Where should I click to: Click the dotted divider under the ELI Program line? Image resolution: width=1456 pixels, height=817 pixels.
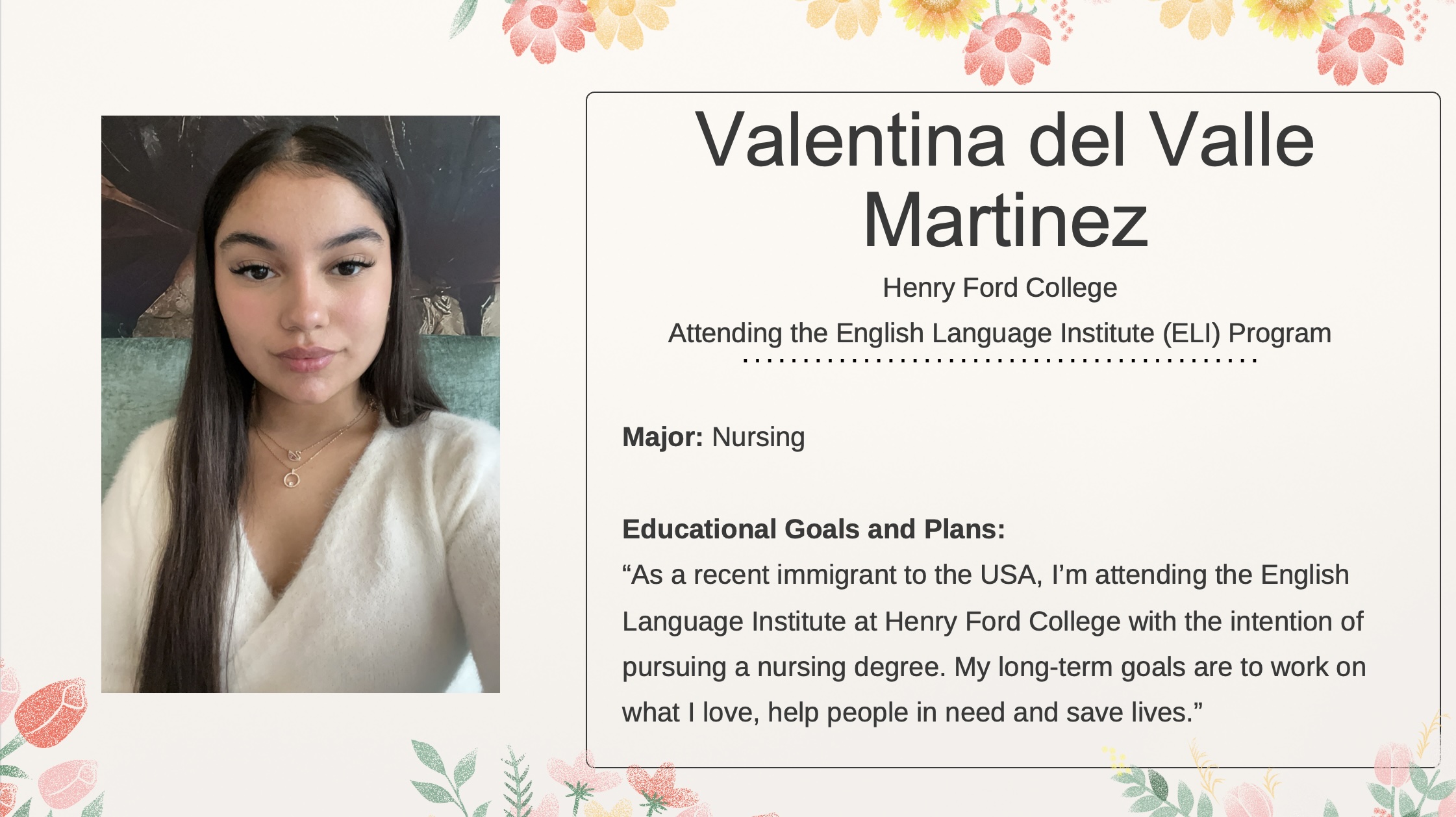pyautogui.click(x=1000, y=360)
